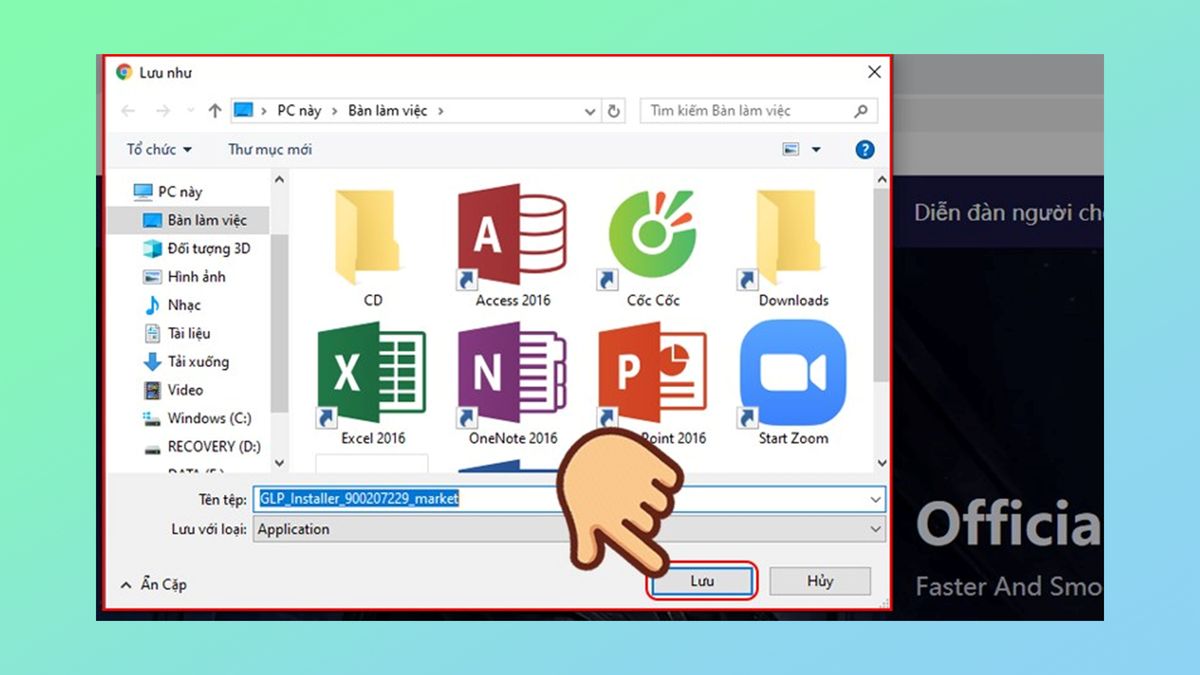Viewport: 1200px width, 675px height.
Task: Select the Excel 2016 shortcut icon
Action: [x=371, y=375]
